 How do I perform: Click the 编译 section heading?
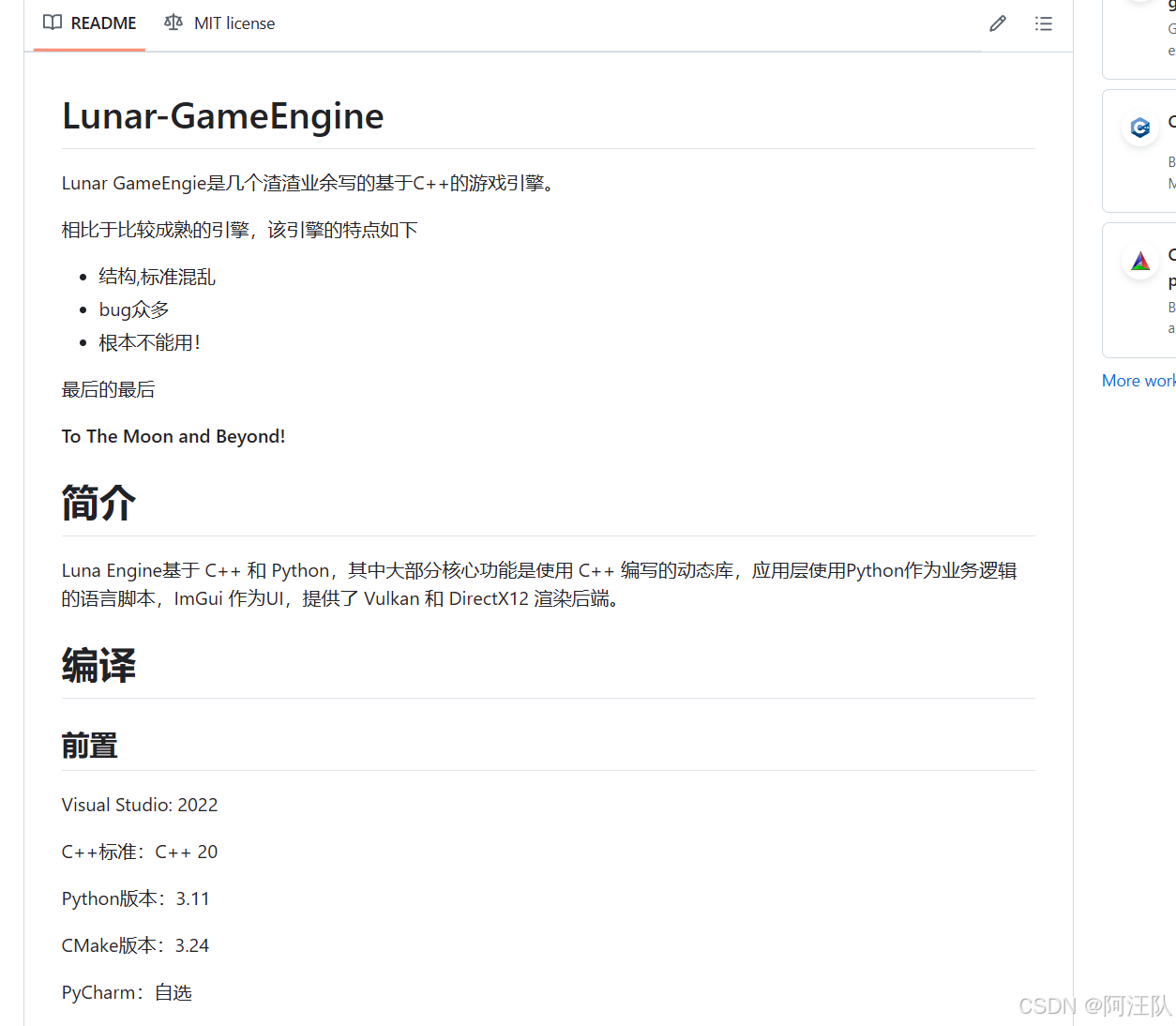coord(98,666)
